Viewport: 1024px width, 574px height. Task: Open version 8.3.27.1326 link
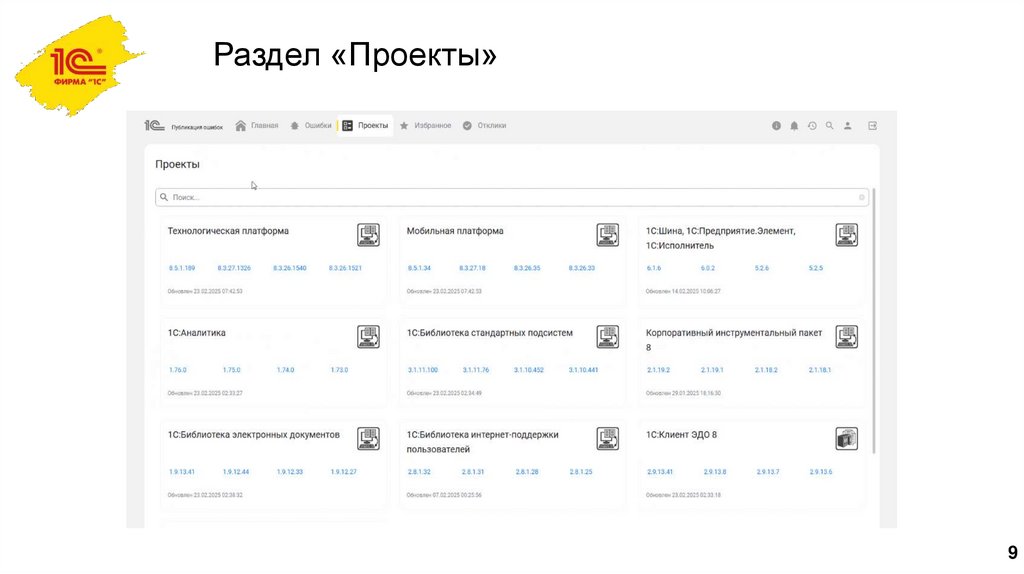234,268
